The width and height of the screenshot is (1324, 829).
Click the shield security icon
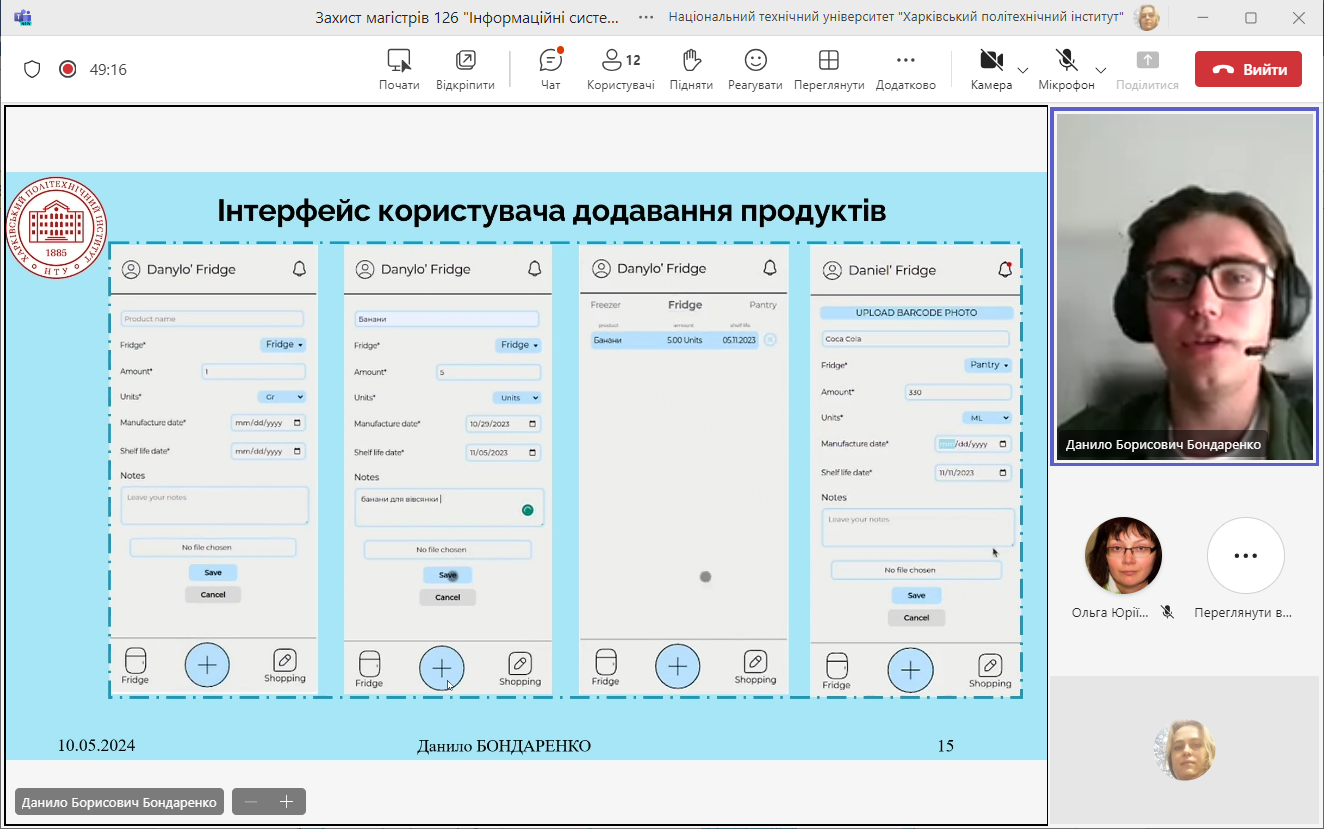32,69
